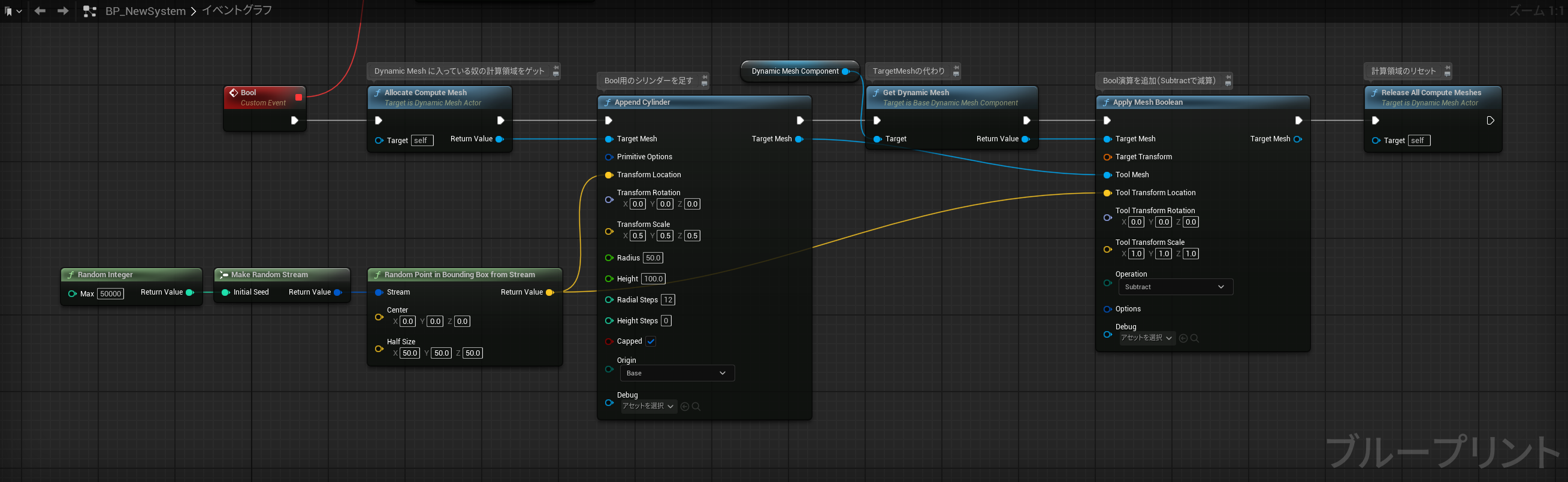Image resolution: width=1568 pixels, height=482 pixels.
Task: Click Append Cylinder Primitive Options pin
Action: (609, 157)
